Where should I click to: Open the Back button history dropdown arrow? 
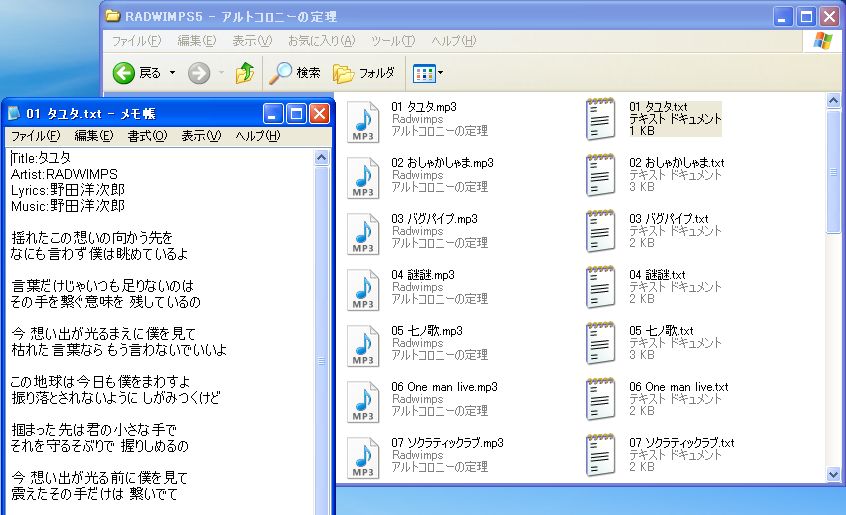click(173, 73)
